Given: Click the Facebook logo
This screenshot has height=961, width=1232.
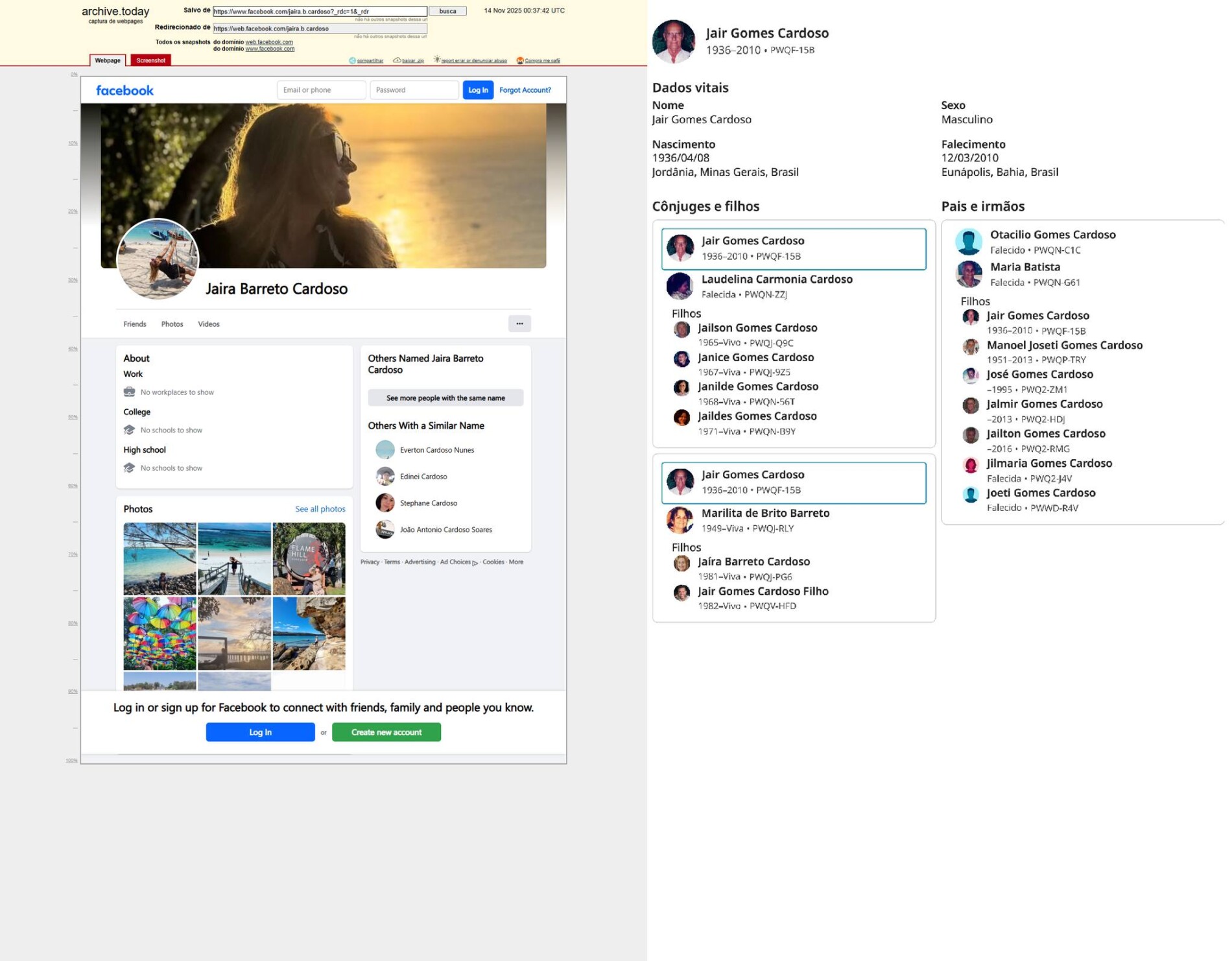Looking at the screenshot, I should coord(124,91).
